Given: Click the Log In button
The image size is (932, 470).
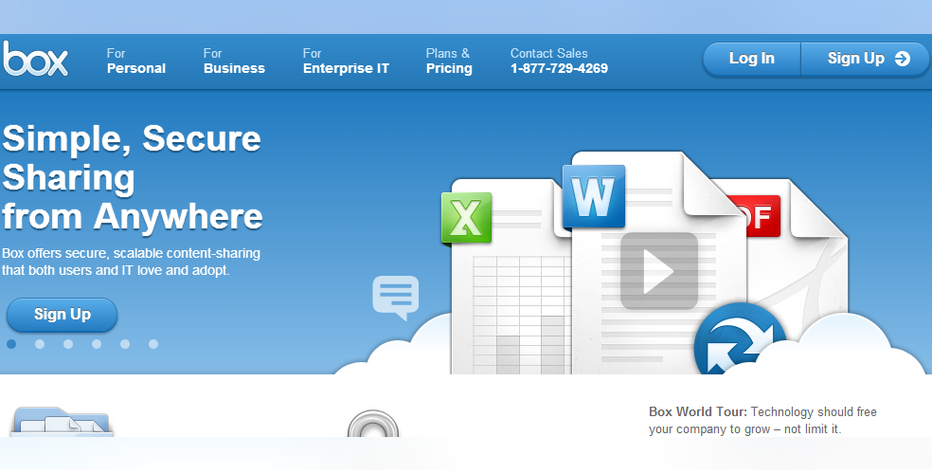Looking at the screenshot, I should 751,58.
